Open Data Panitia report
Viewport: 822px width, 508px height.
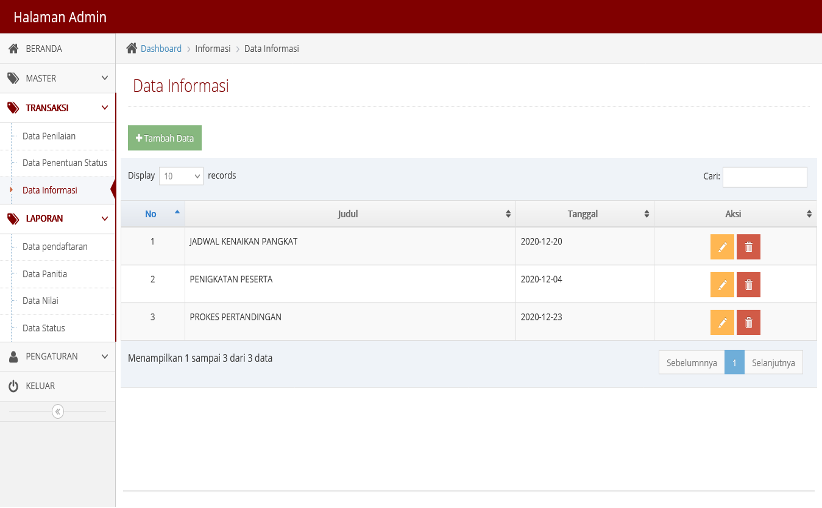tap(45, 274)
